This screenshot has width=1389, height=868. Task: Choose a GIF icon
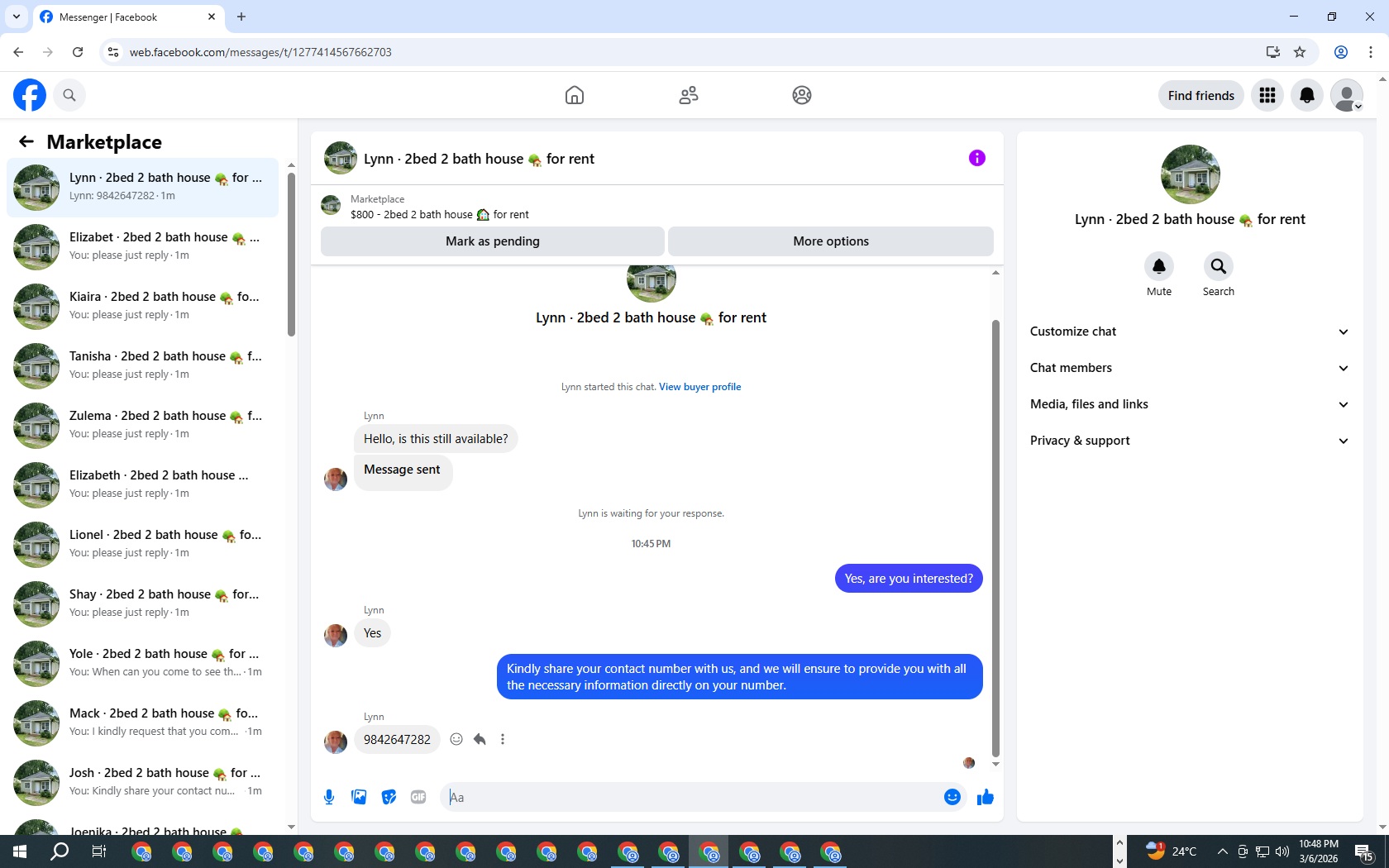pos(418,797)
